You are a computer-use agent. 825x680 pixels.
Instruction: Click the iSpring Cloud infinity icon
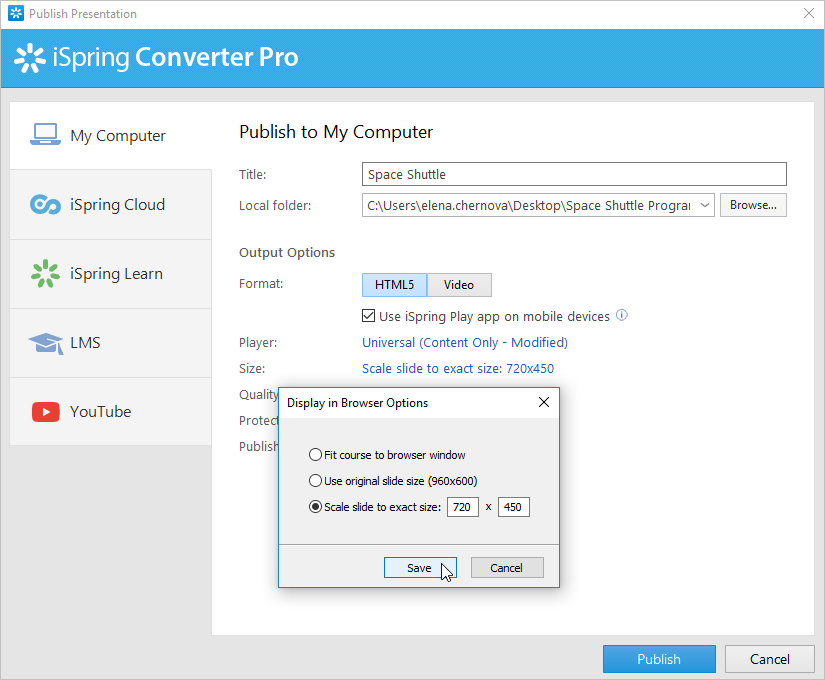[45, 204]
